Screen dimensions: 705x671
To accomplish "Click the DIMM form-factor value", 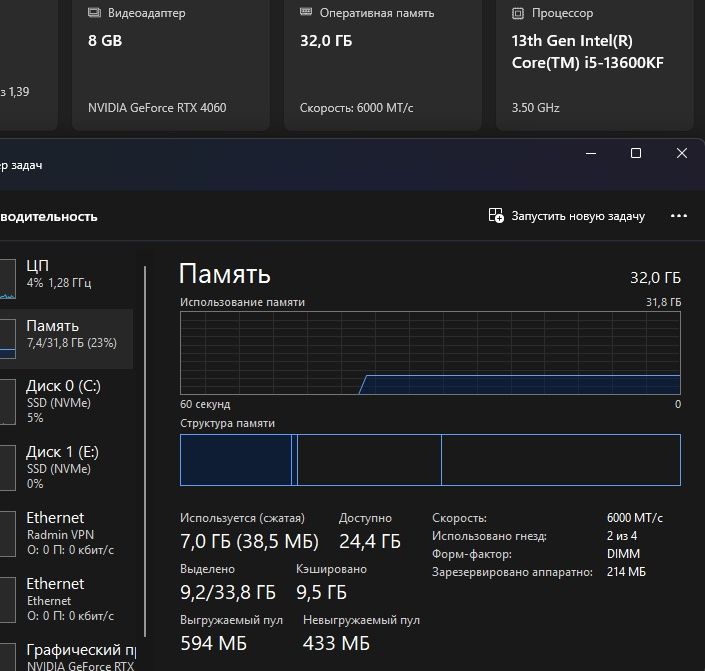I will [623, 554].
